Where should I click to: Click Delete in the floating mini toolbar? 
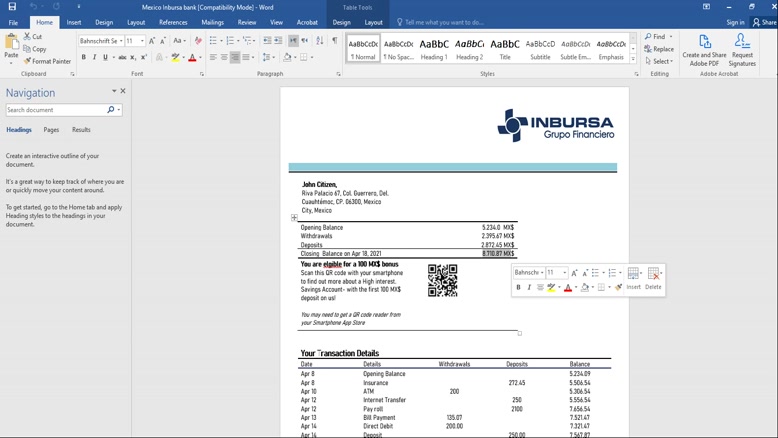coord(653,278)
